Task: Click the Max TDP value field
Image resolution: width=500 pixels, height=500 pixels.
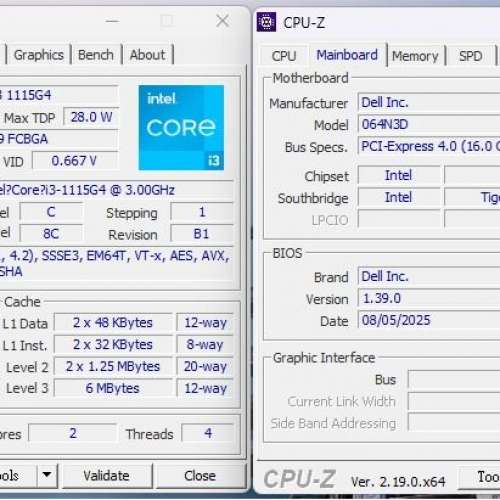Action: (x=91, y=117)
